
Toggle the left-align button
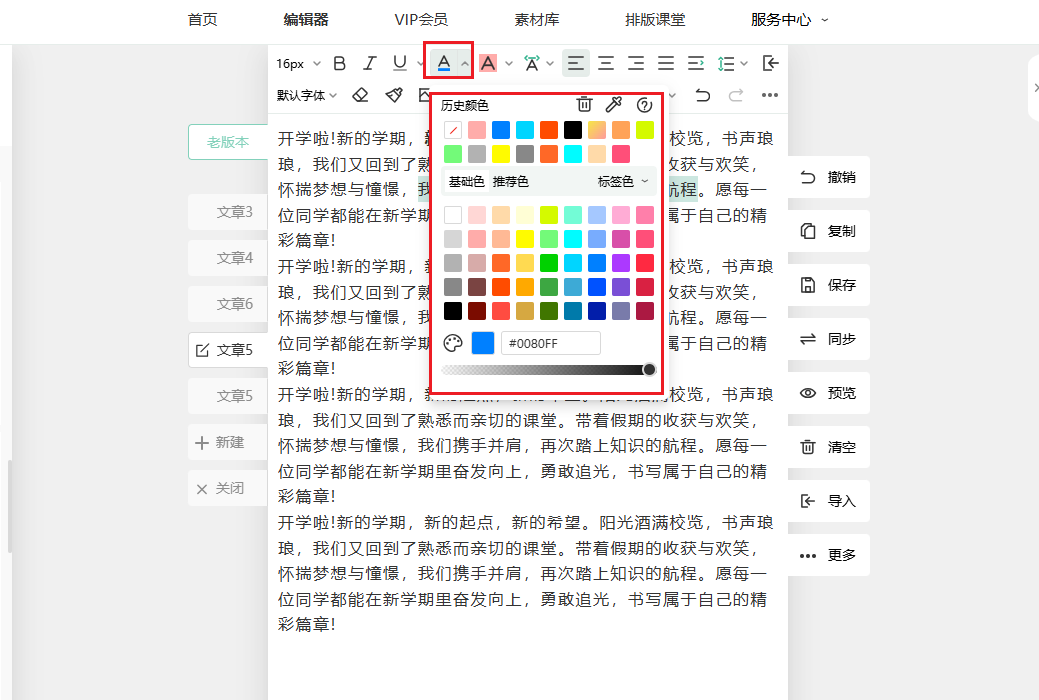pyautogui.click(x=575, y=63)
